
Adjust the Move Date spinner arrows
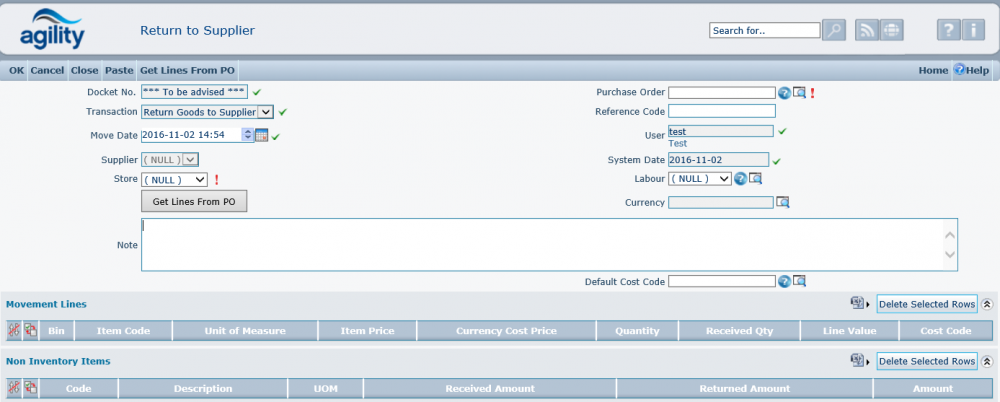click(x=247, y=135)
